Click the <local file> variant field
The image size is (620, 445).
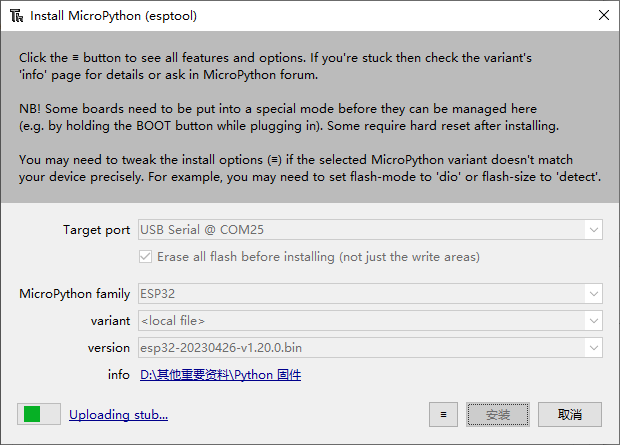coord(370,320)
